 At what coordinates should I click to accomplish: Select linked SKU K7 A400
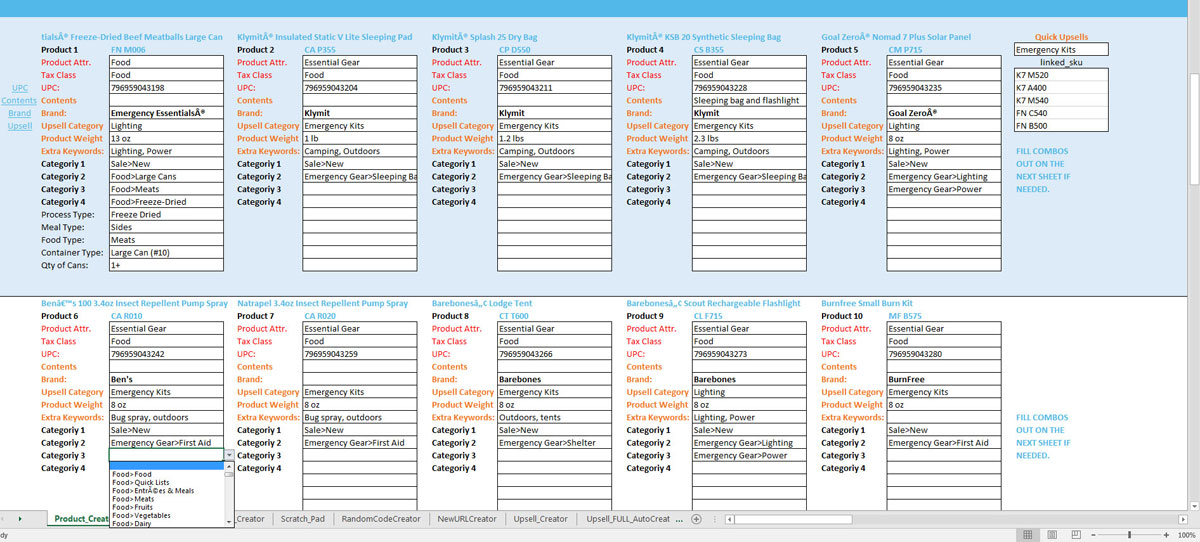[x=1061, y=88]
